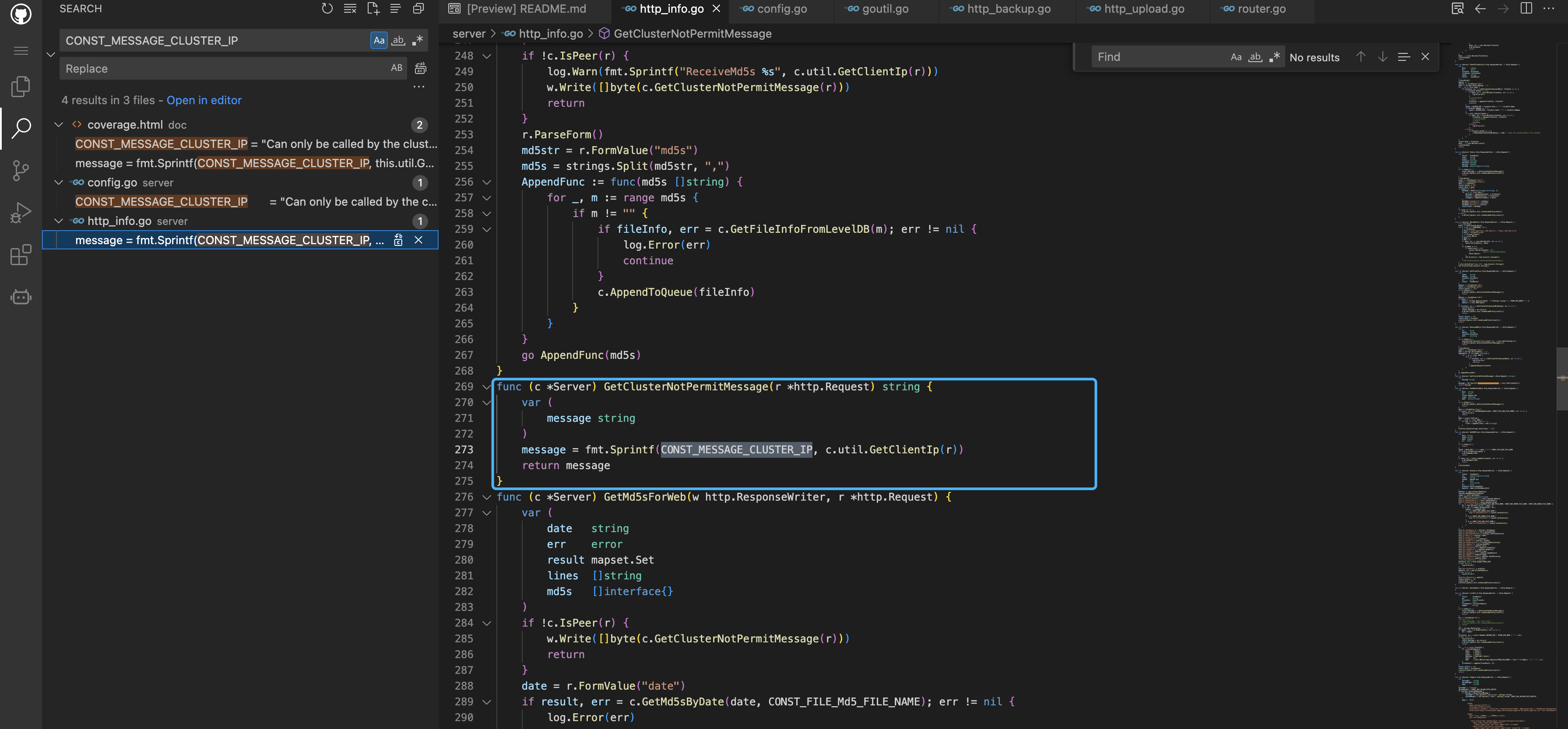Screen dimensions: 1568x729
Task: Open the Run and Debug view
Action: [21, 213]
